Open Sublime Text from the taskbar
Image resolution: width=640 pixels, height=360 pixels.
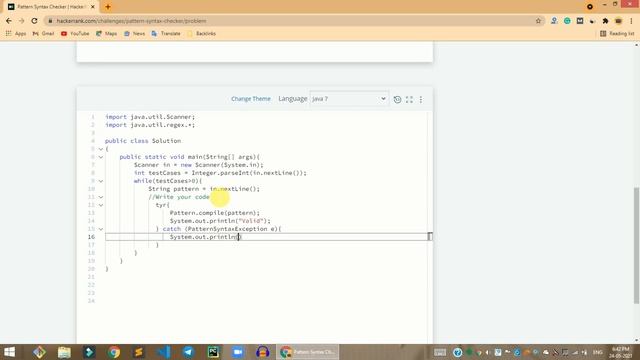[139, 352]
